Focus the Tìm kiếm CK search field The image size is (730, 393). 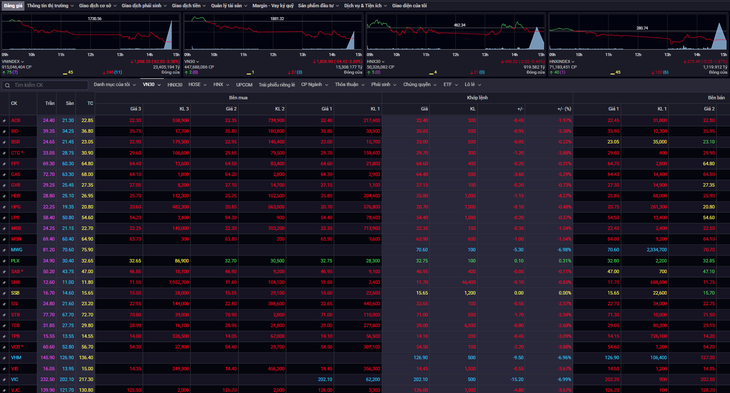coord(49,85)
